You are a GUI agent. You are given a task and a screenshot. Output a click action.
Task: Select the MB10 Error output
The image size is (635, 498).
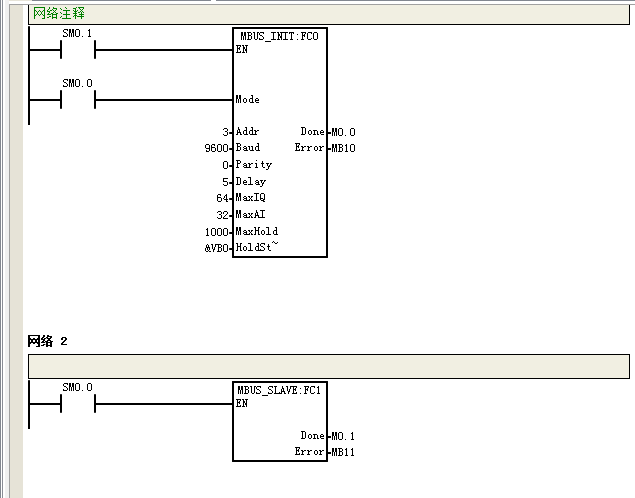click(343, 148)
